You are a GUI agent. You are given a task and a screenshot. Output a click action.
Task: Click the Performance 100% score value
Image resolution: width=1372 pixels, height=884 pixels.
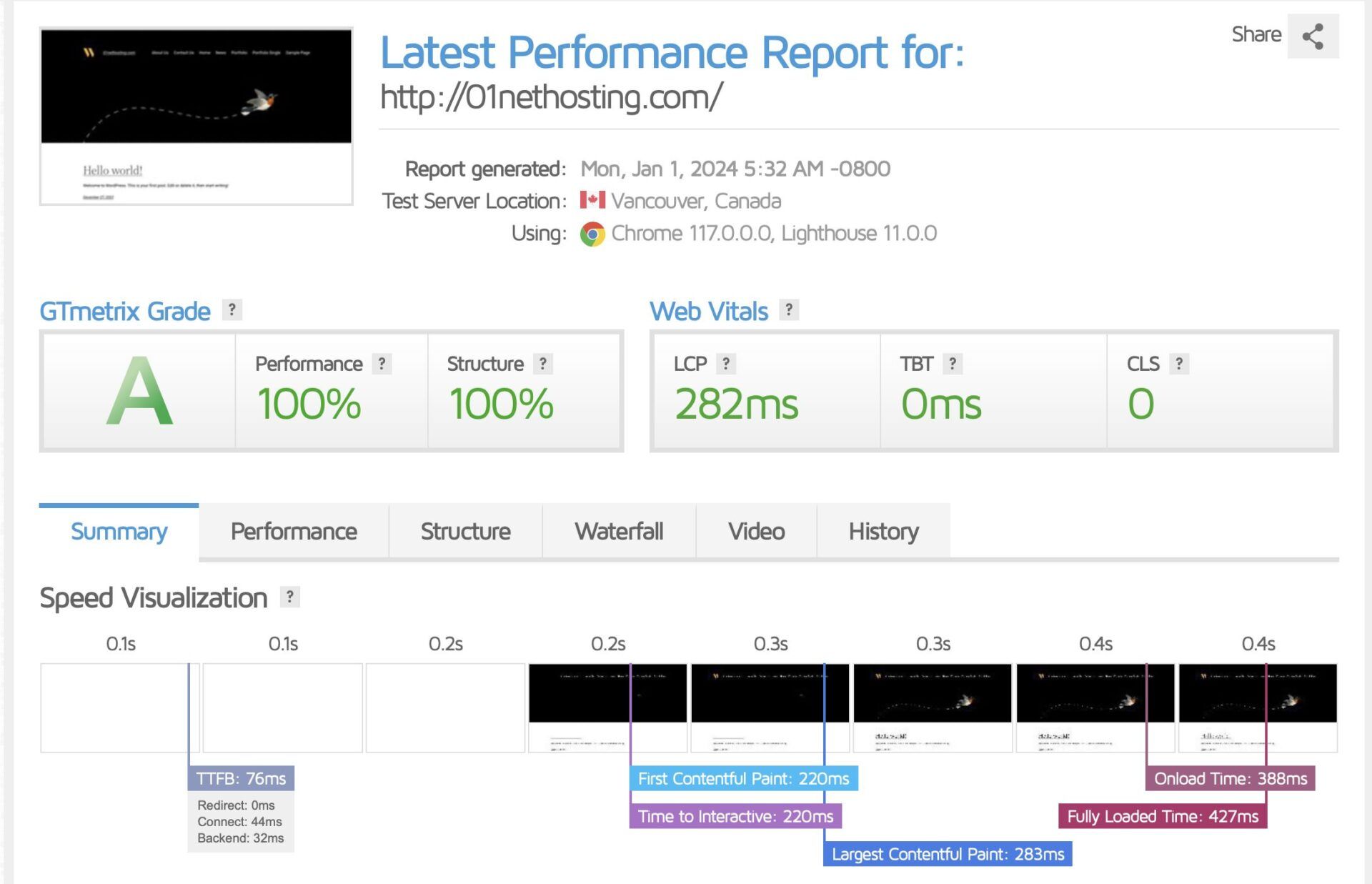309,404
